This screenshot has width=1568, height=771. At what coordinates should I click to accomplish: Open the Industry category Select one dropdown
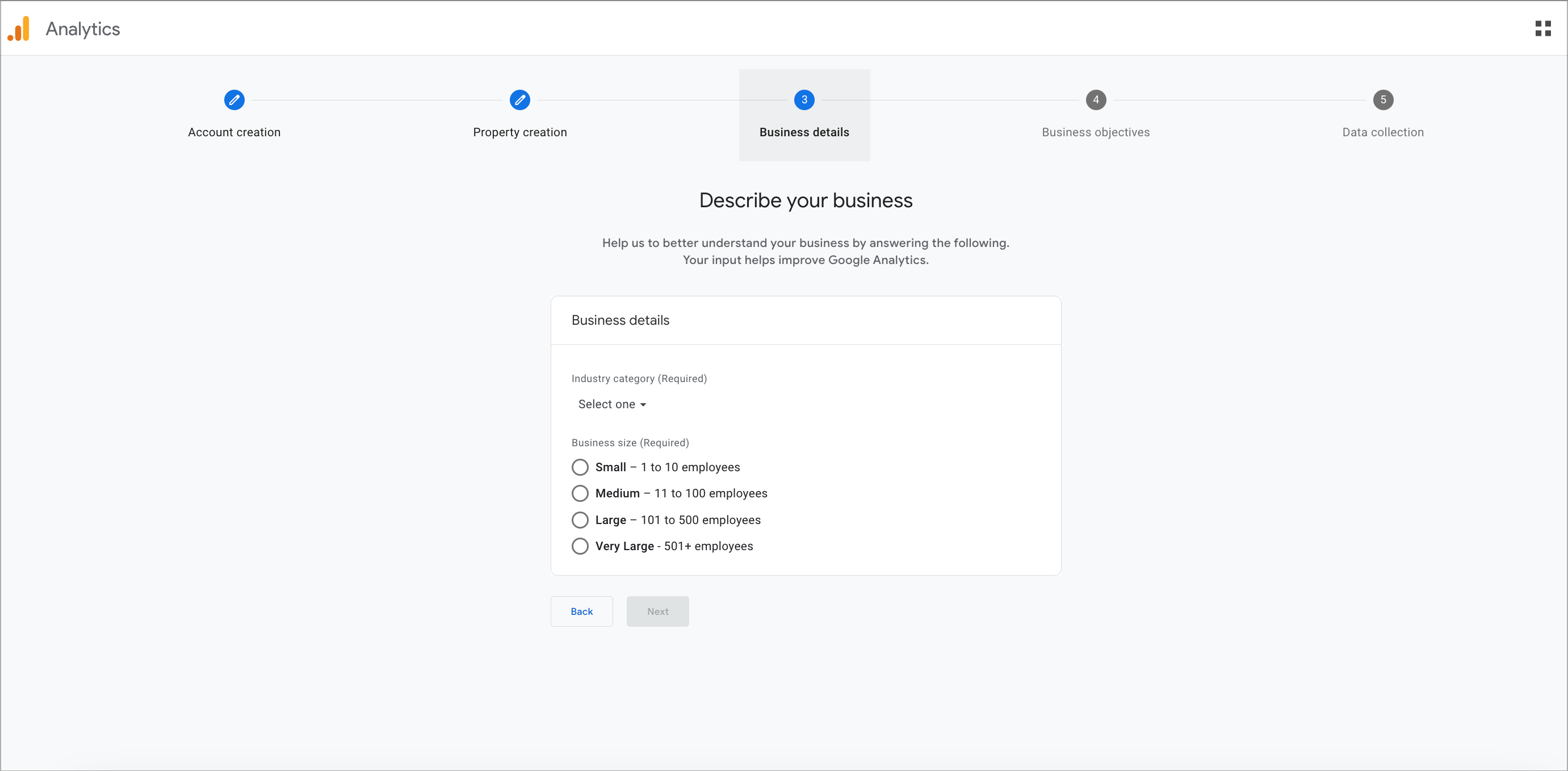(x=612, y=404)
